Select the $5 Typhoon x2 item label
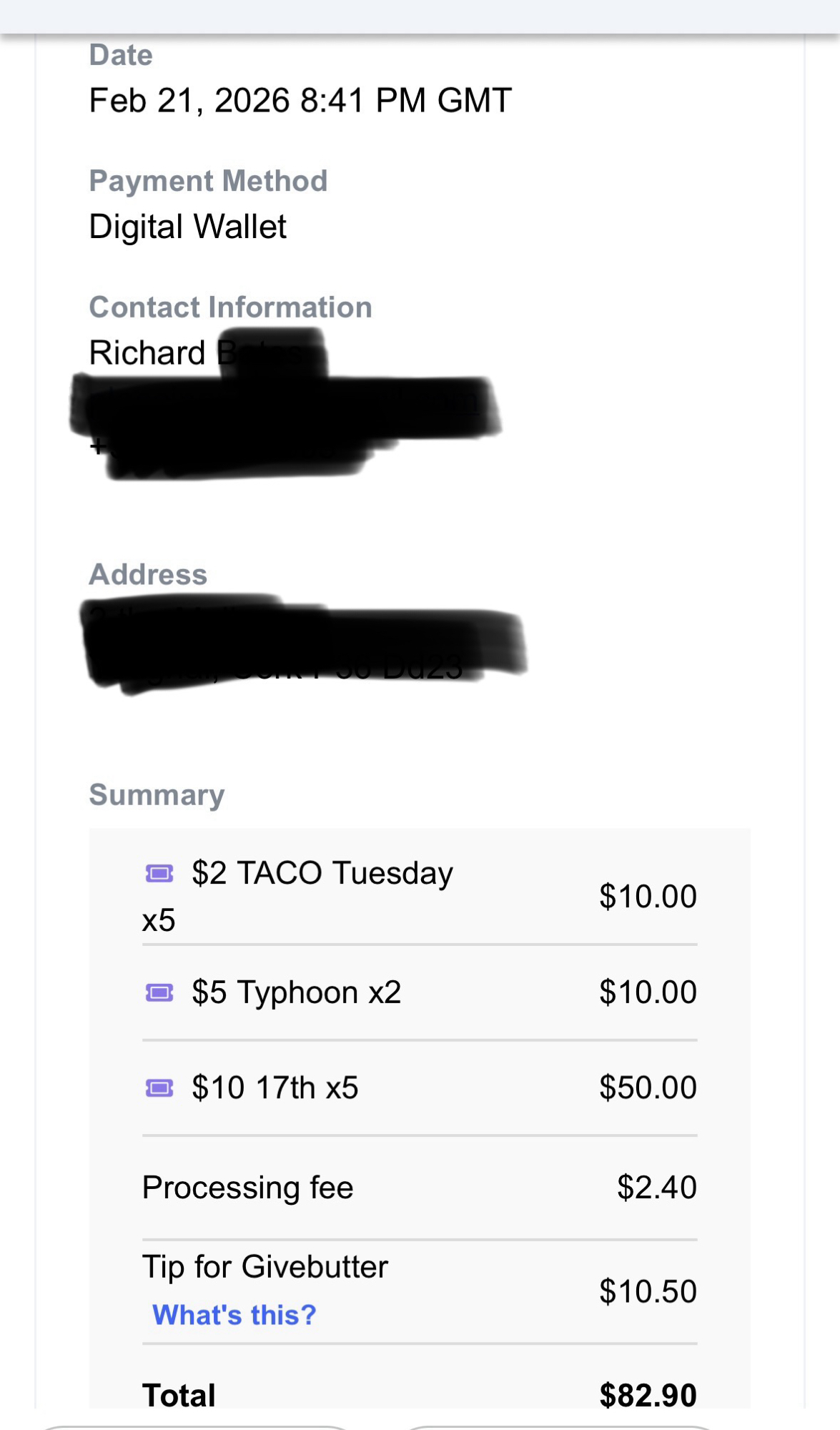Screen dimensions: 840x1430 (296, 992)
